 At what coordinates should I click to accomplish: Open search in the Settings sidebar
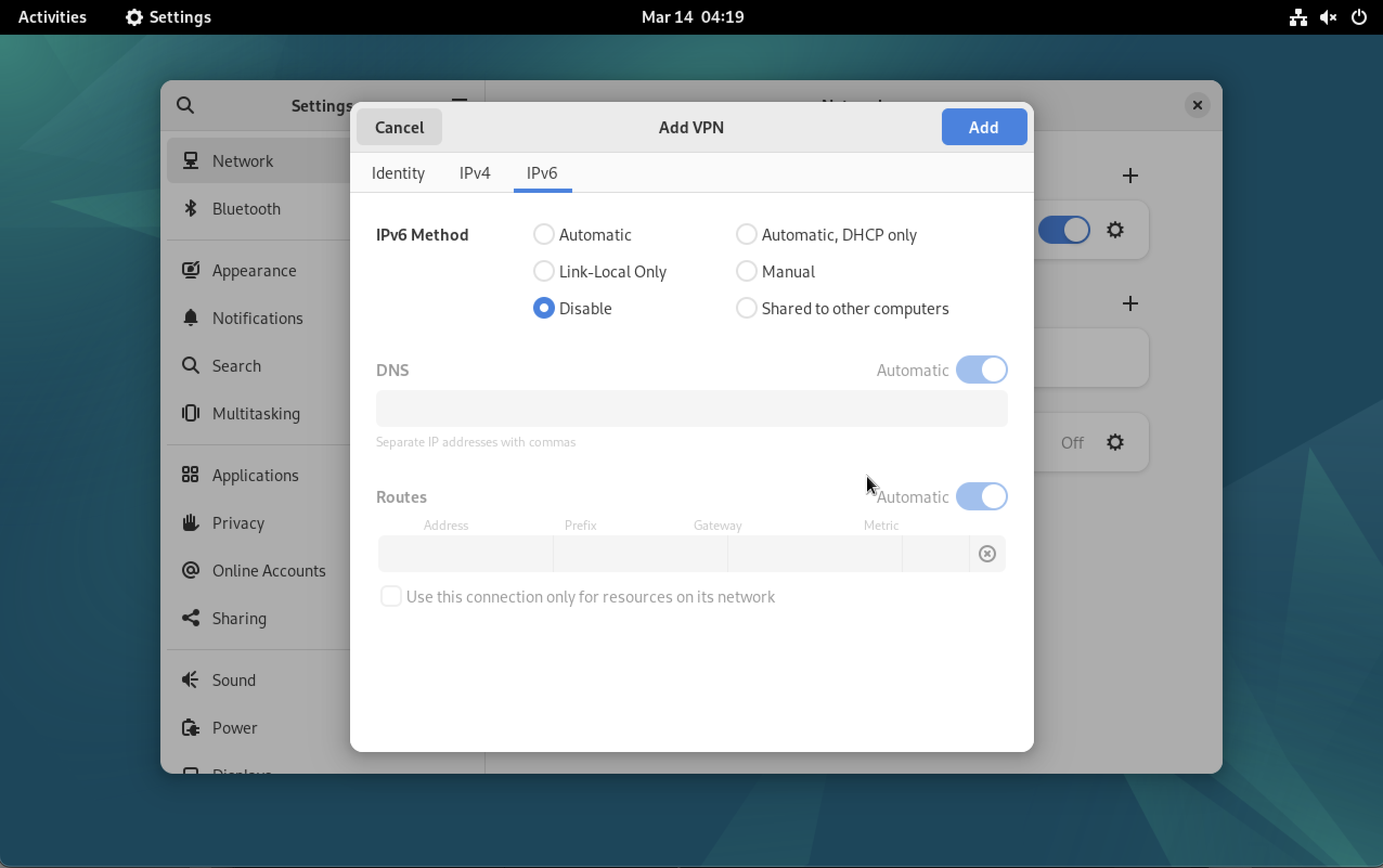click(x=185, y=106)
